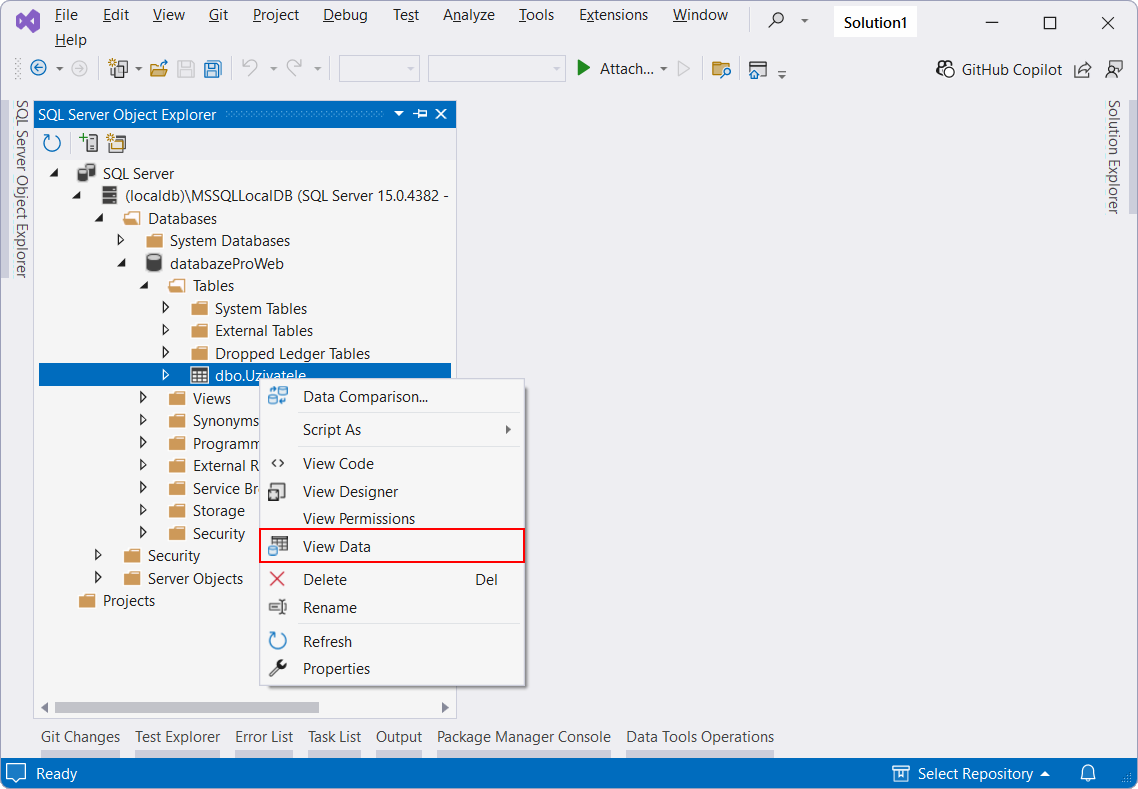
Task: Refresh the SQL Server Object Explorer
Action: pyautogui.click(x=51, y=143)
